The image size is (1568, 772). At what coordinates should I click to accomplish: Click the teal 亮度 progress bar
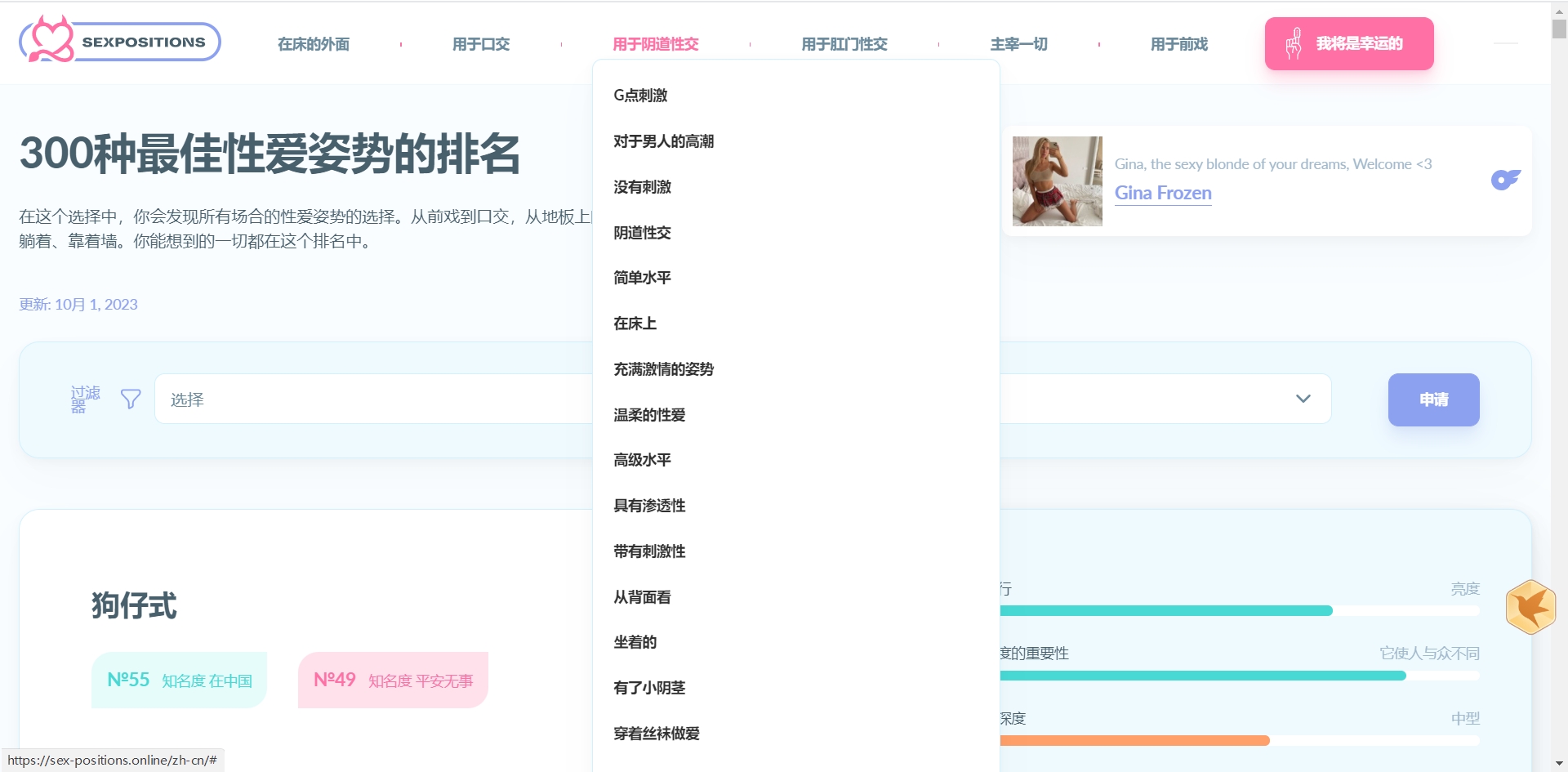(x=1166, y=611)
